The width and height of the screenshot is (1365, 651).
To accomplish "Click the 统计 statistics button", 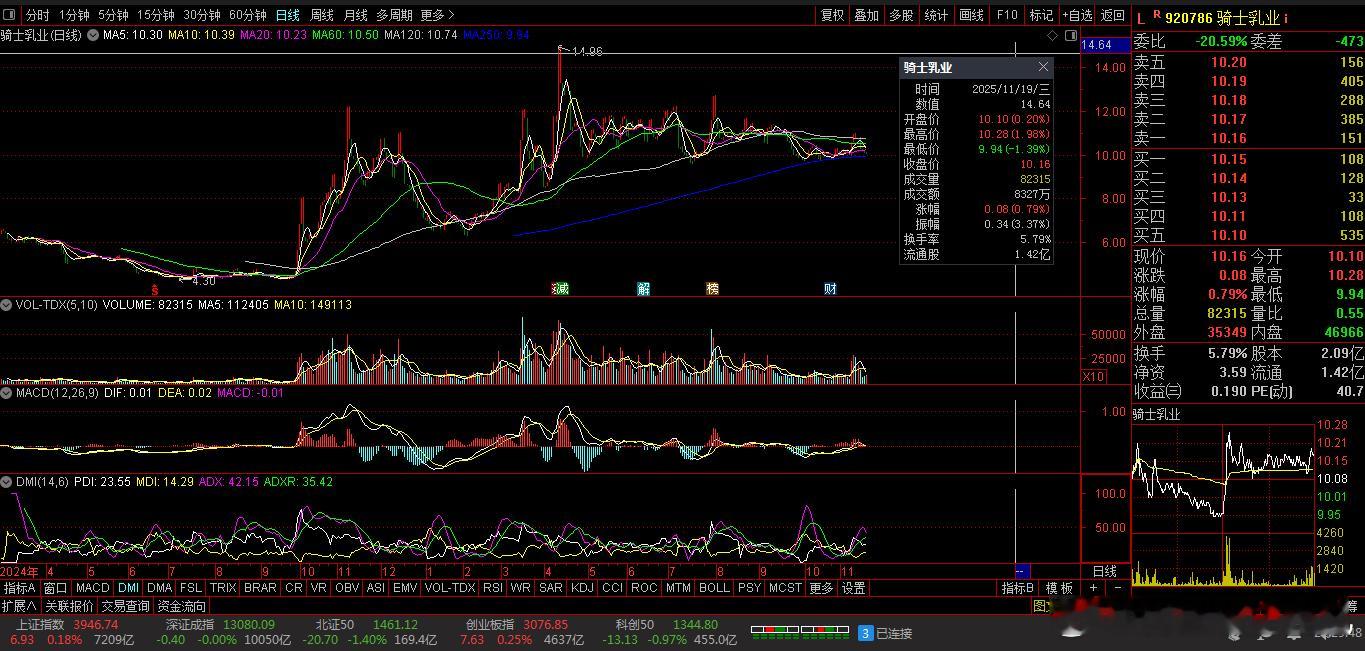I will pyautogui.click(x=936, y=15).
